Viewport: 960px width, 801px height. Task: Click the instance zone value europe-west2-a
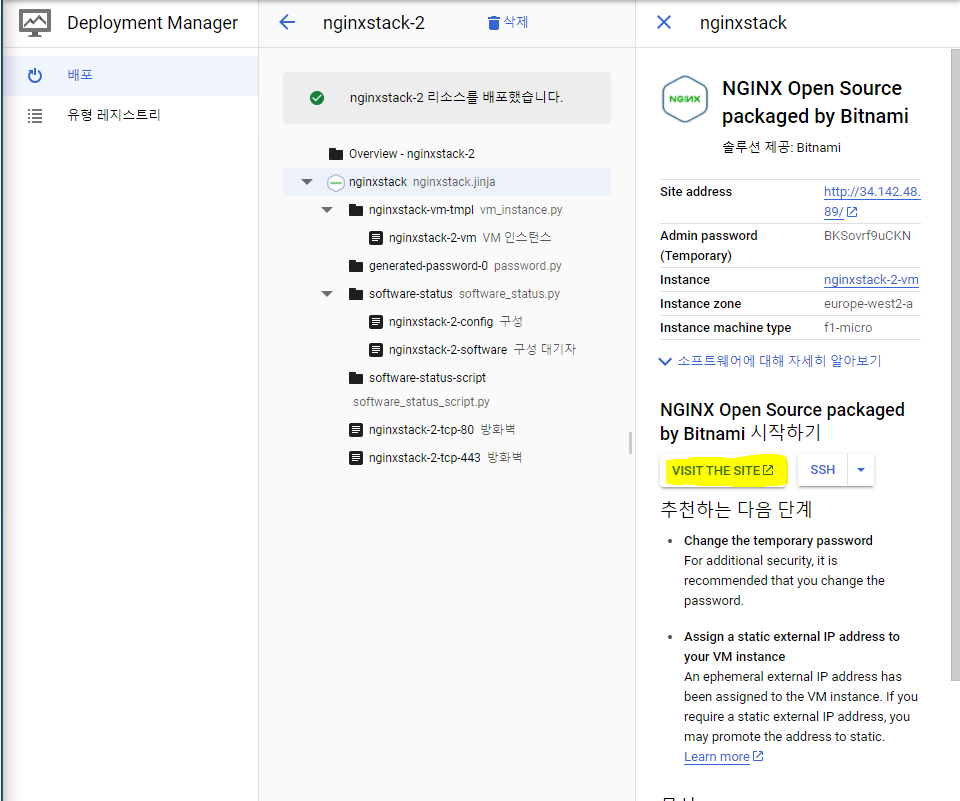(x=868, y=304)
